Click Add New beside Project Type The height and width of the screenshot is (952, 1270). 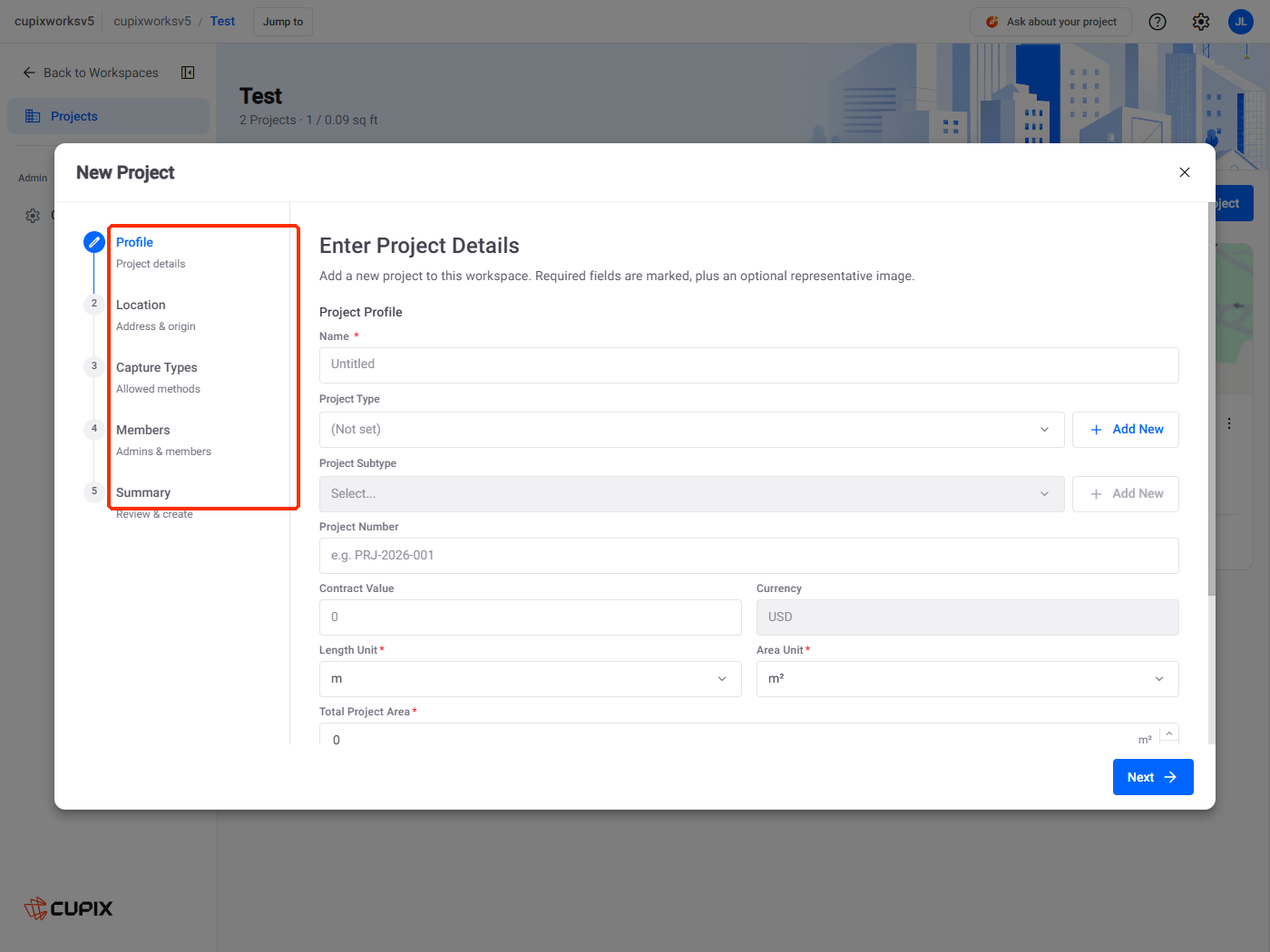pos(1126,430)
